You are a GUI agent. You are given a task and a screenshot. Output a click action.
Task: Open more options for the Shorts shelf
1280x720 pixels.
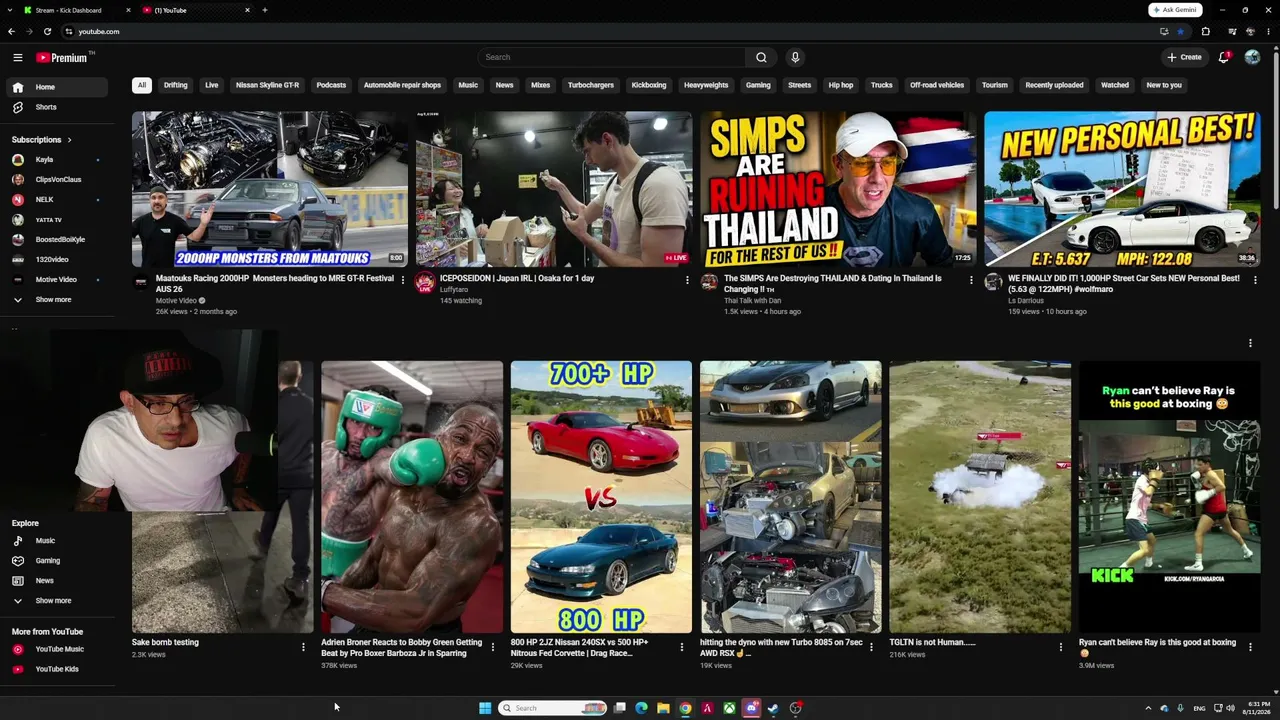pyautogui.click(x=1250, y=343)
